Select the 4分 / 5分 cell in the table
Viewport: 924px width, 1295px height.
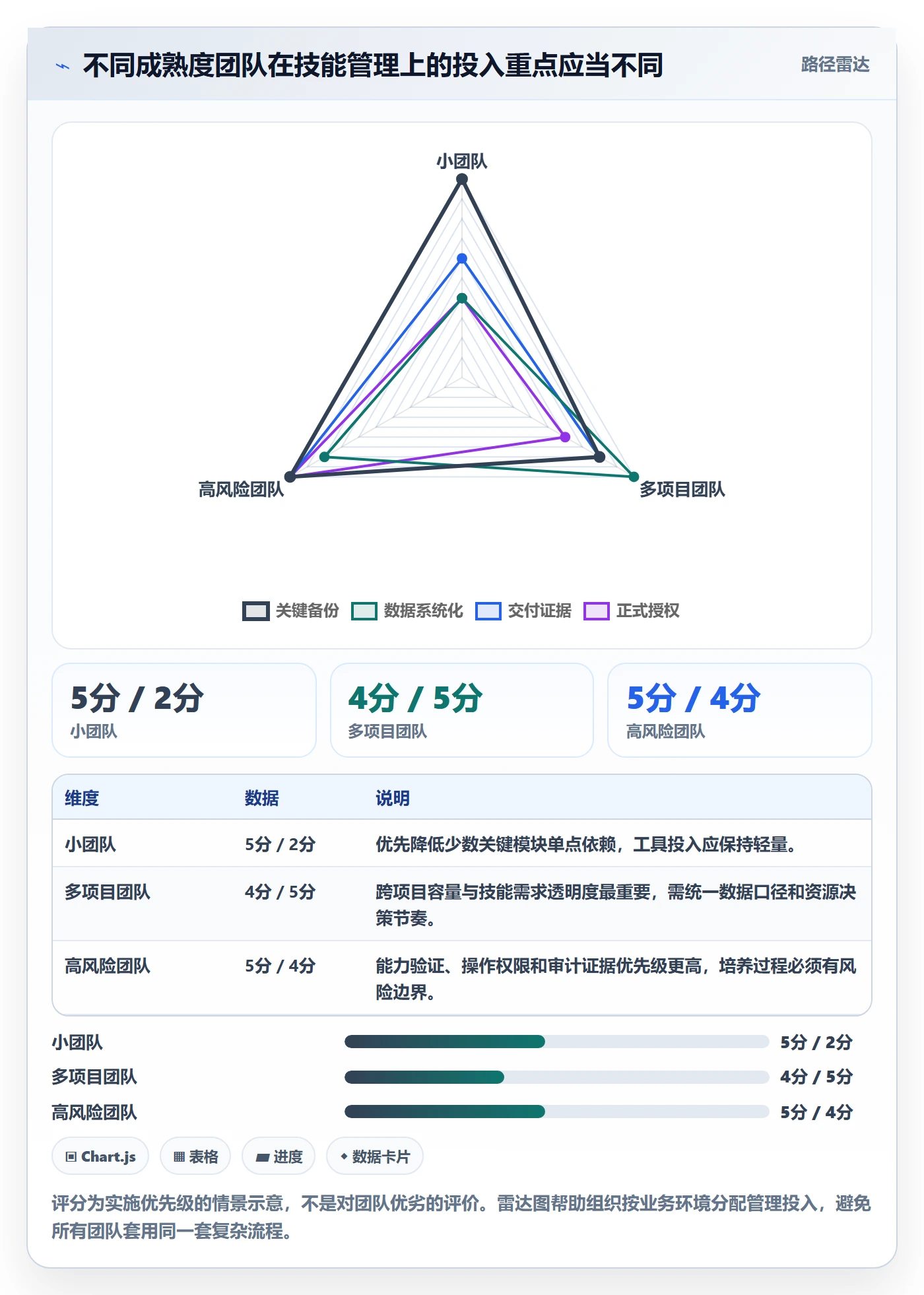click(x=280, y=892)
